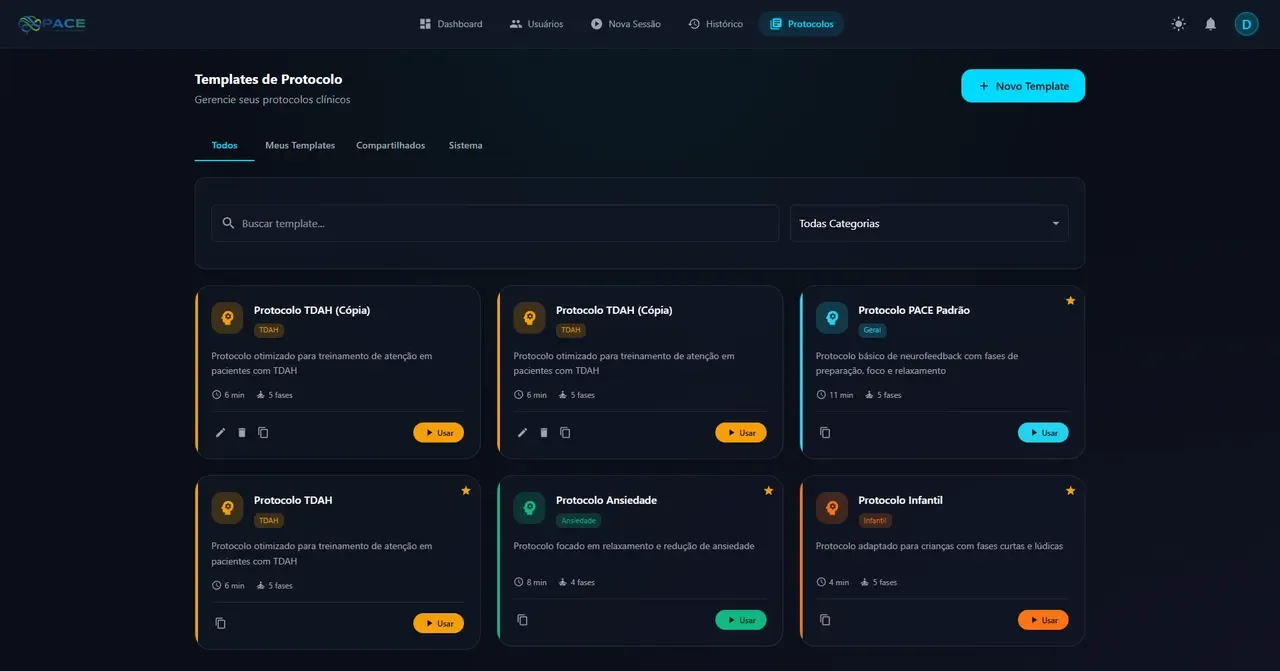Duplicate the Protocolo PACE Padrão template
The image size is (1280, 671).
825,432
